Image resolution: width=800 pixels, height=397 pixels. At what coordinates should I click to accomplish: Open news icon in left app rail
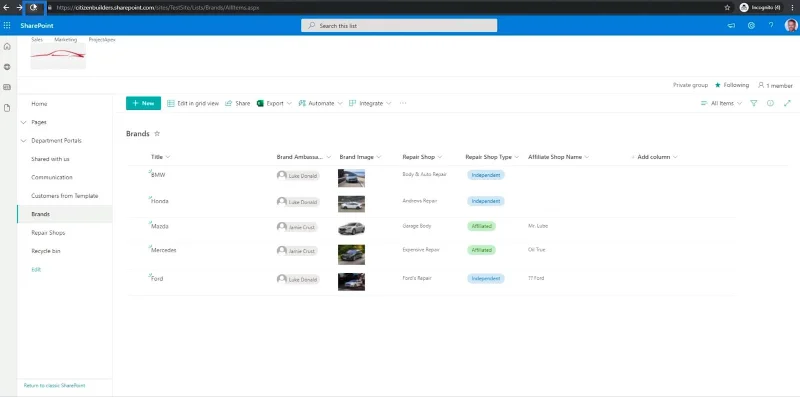pos(7,87)
